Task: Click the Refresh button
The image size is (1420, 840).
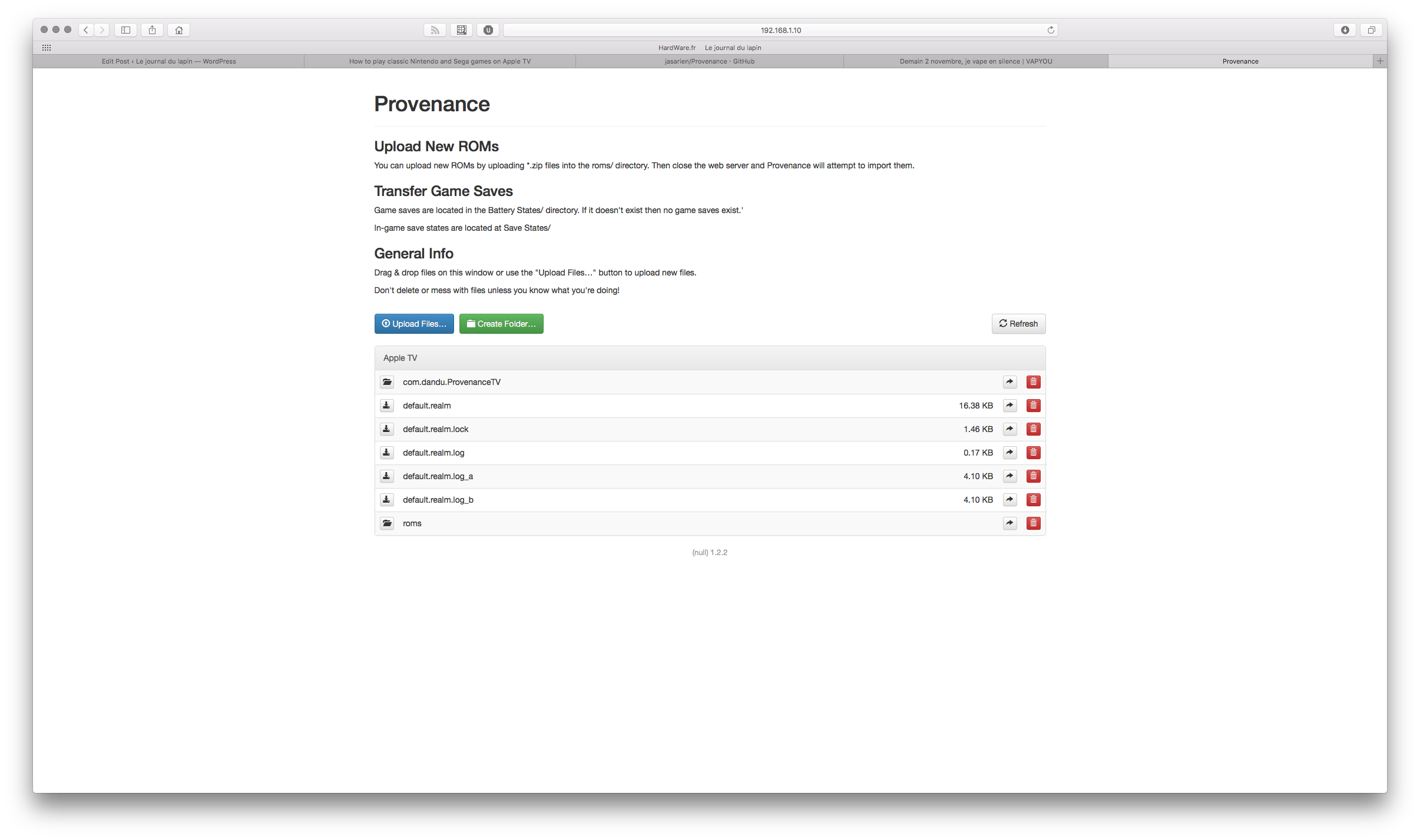Action: click(x=1018, y=324)
